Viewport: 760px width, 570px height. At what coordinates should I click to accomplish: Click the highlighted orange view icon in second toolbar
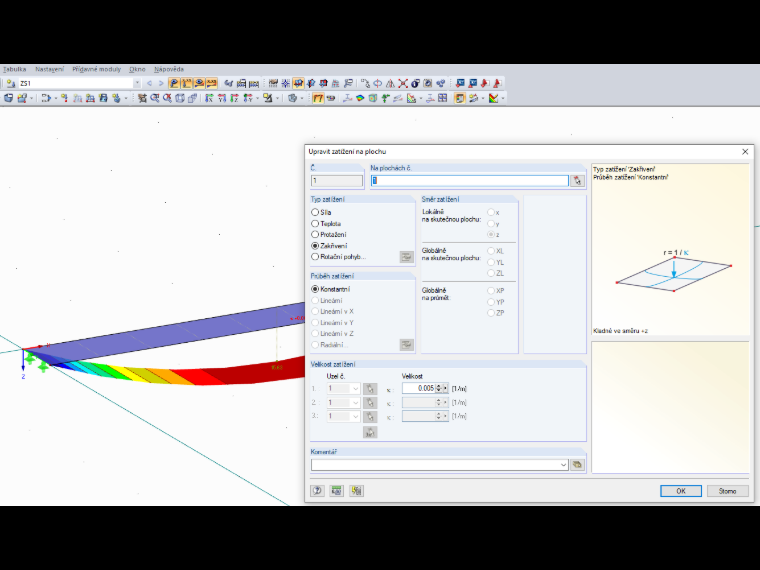[x=318, y=98]
